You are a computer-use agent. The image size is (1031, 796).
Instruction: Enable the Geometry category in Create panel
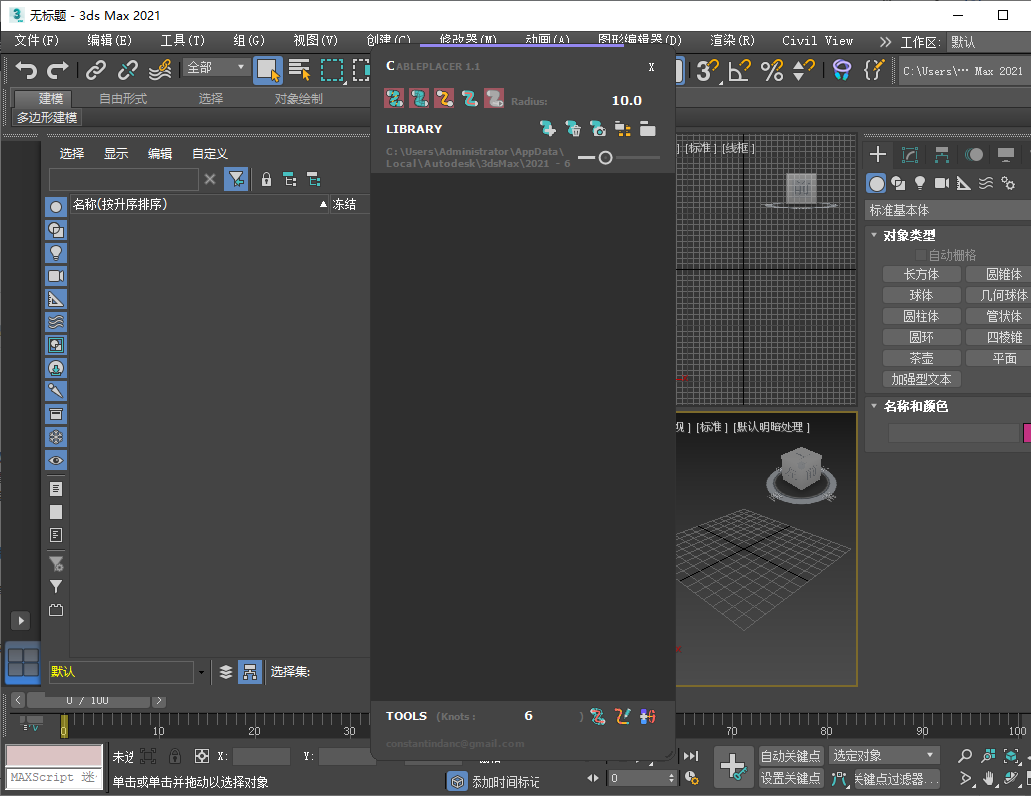tap(877, 182)
